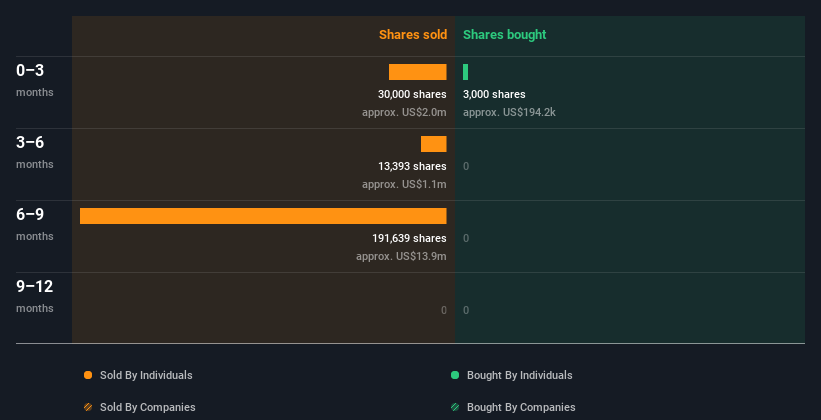Click the green Bought By Individuals legend dot

point(455,375)
